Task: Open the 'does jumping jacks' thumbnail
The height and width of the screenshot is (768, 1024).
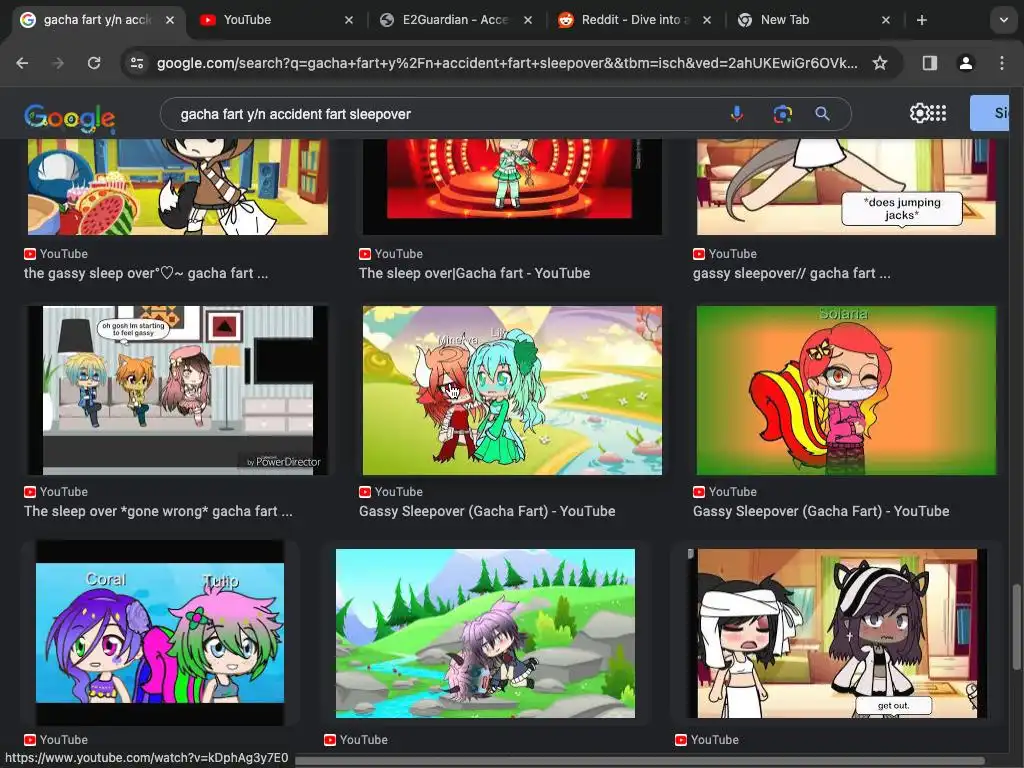Action: pos(846,187)
